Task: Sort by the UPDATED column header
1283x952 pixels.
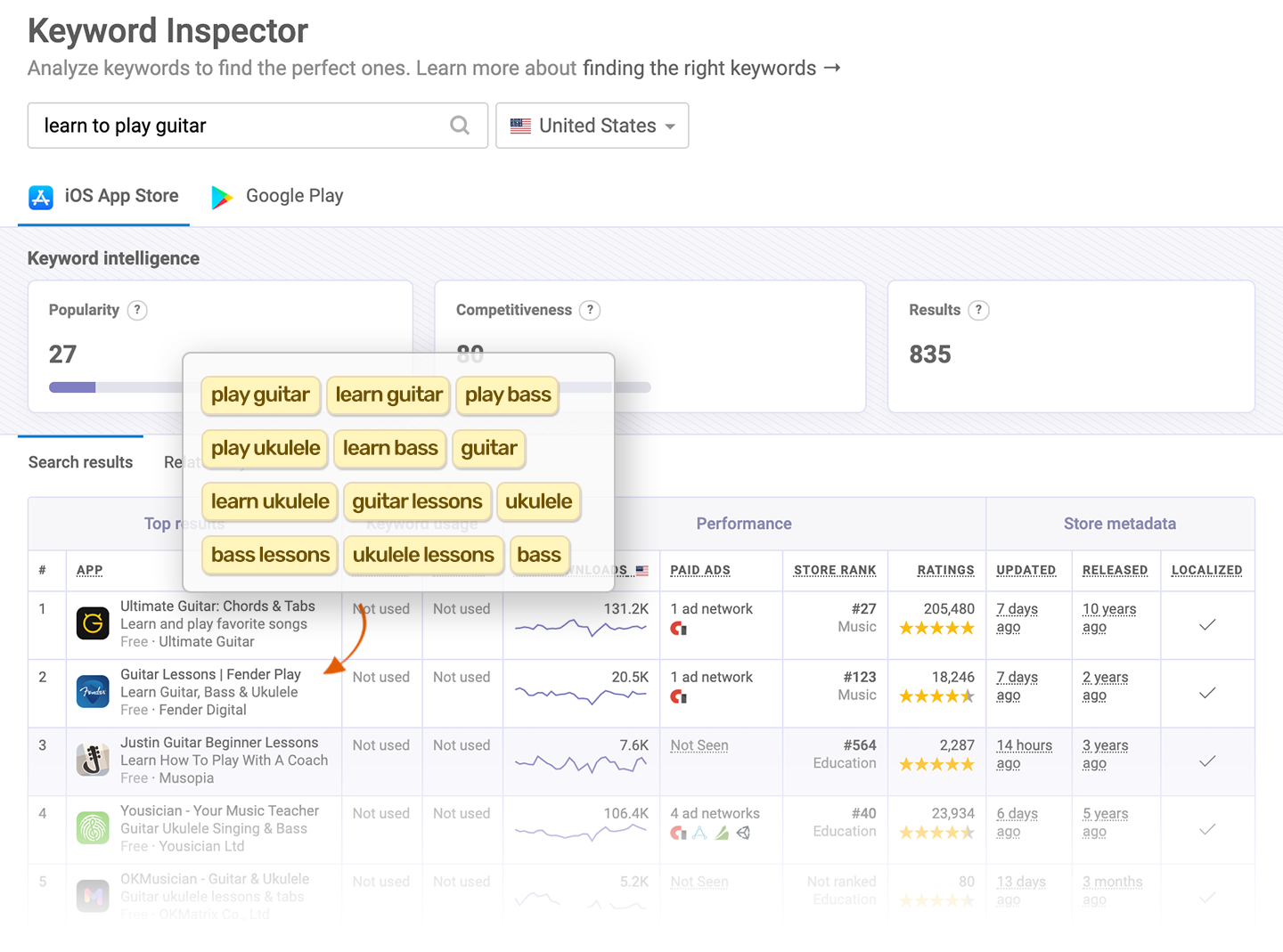Action: point(1026,570)
